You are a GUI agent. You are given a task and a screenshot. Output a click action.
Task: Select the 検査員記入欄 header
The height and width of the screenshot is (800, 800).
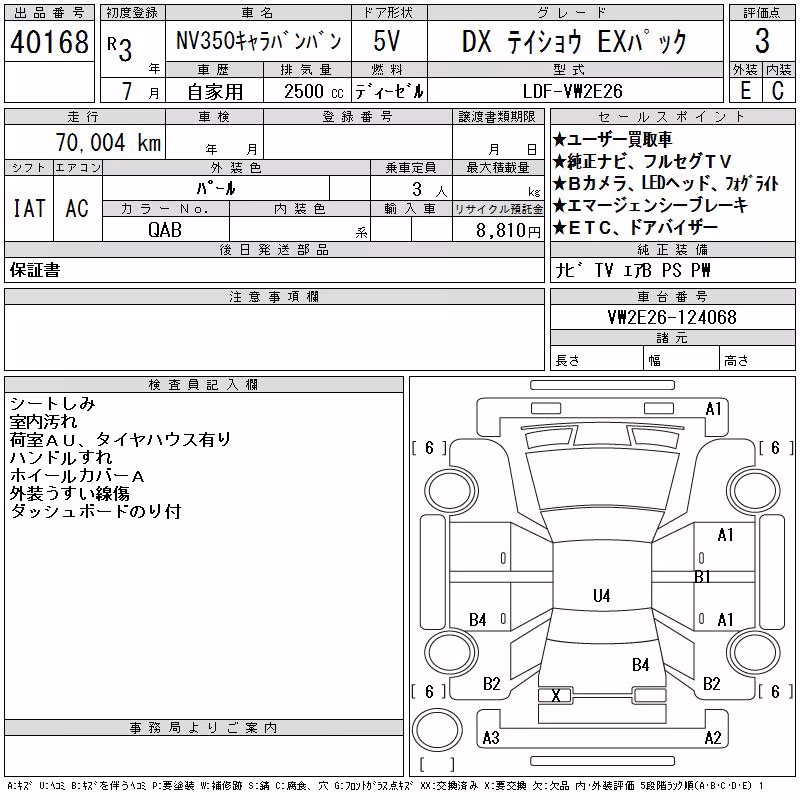coord(204,384)
